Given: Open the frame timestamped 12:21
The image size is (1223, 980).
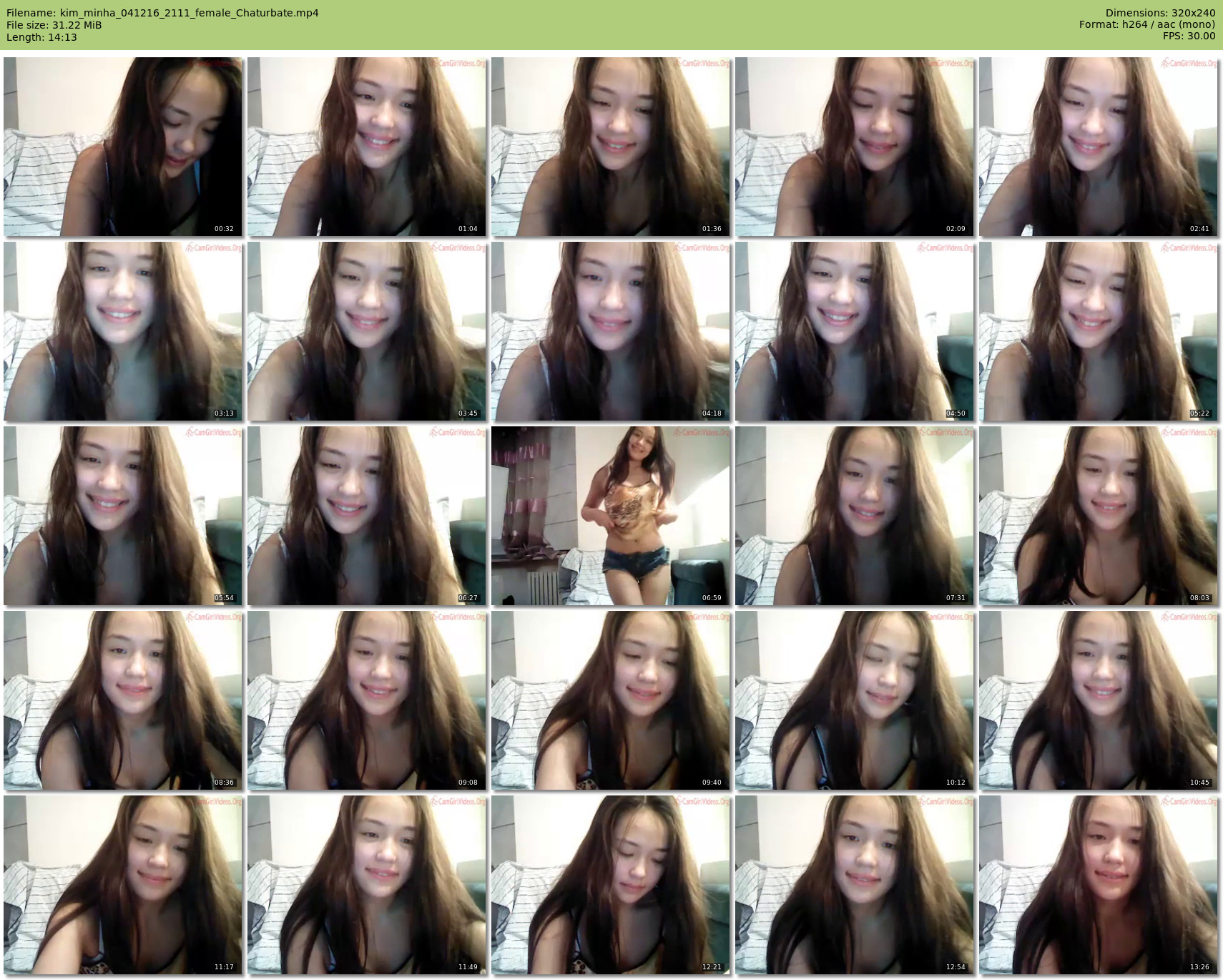Looking at the screenshot, I should (611, 885).
